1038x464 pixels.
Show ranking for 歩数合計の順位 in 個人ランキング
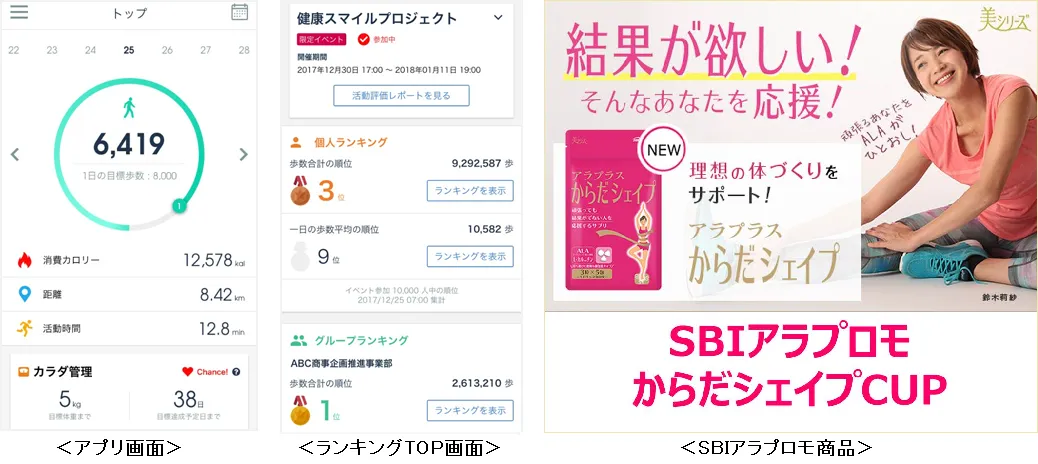click(470, 191)
